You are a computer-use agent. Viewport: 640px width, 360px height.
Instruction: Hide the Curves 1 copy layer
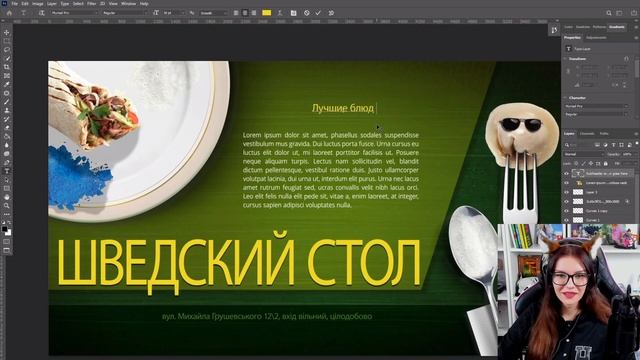click(566, 211)
